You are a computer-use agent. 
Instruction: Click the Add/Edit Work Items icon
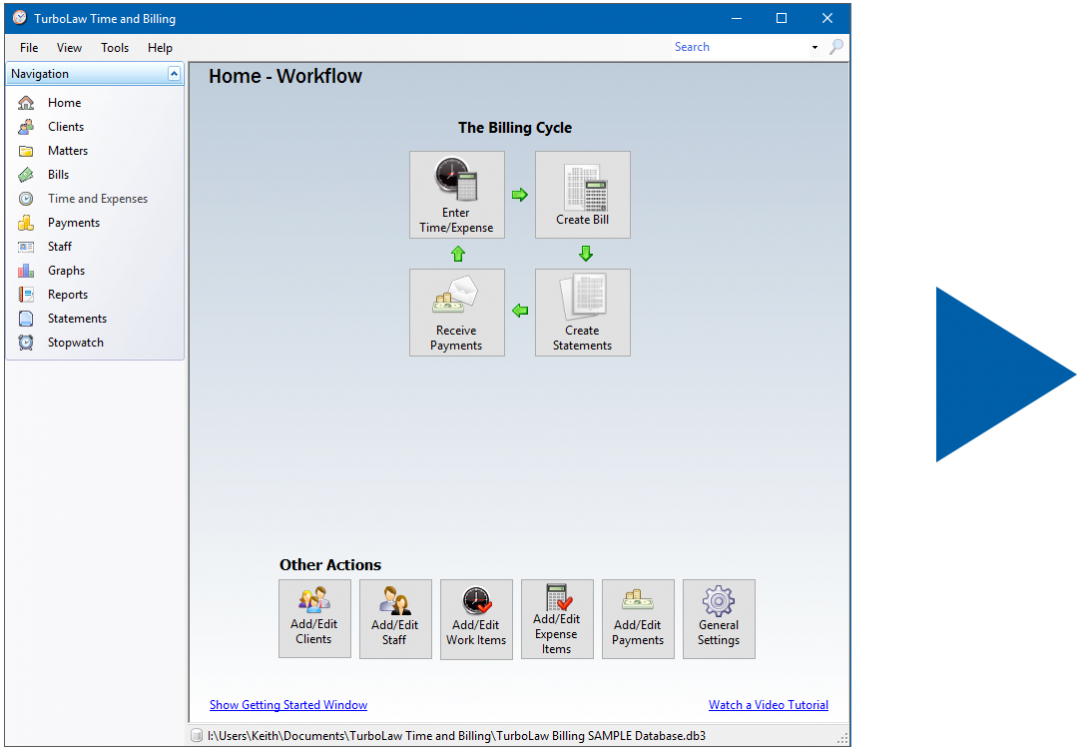click(476, 619)
